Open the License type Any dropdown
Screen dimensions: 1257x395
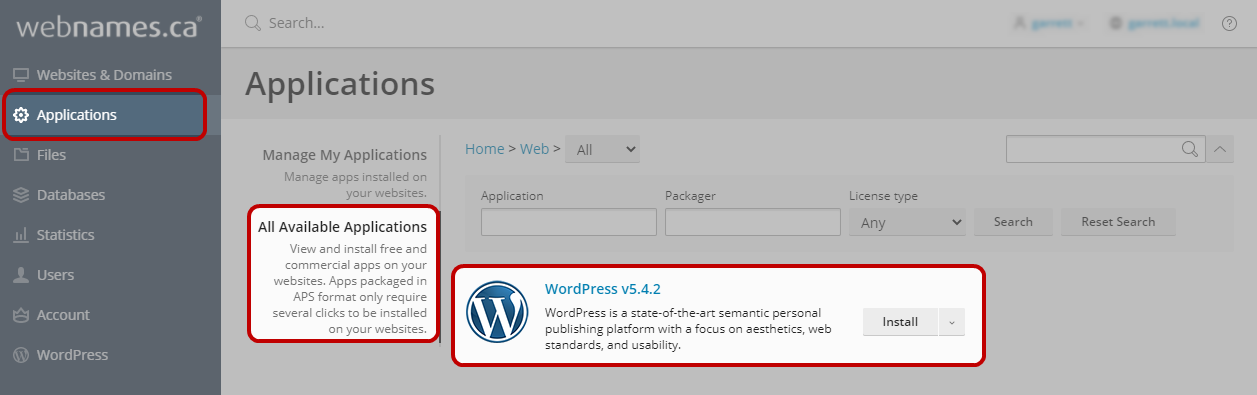click(907, 222)
